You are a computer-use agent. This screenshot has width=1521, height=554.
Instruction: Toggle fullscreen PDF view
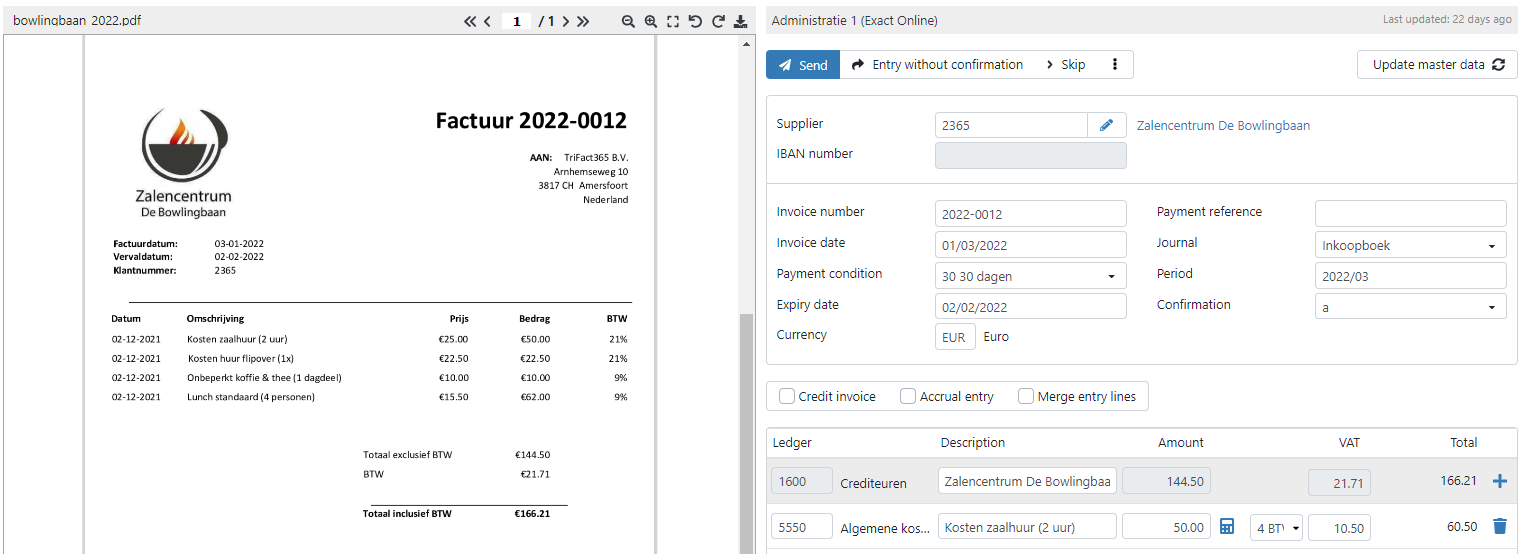[673, 21]
